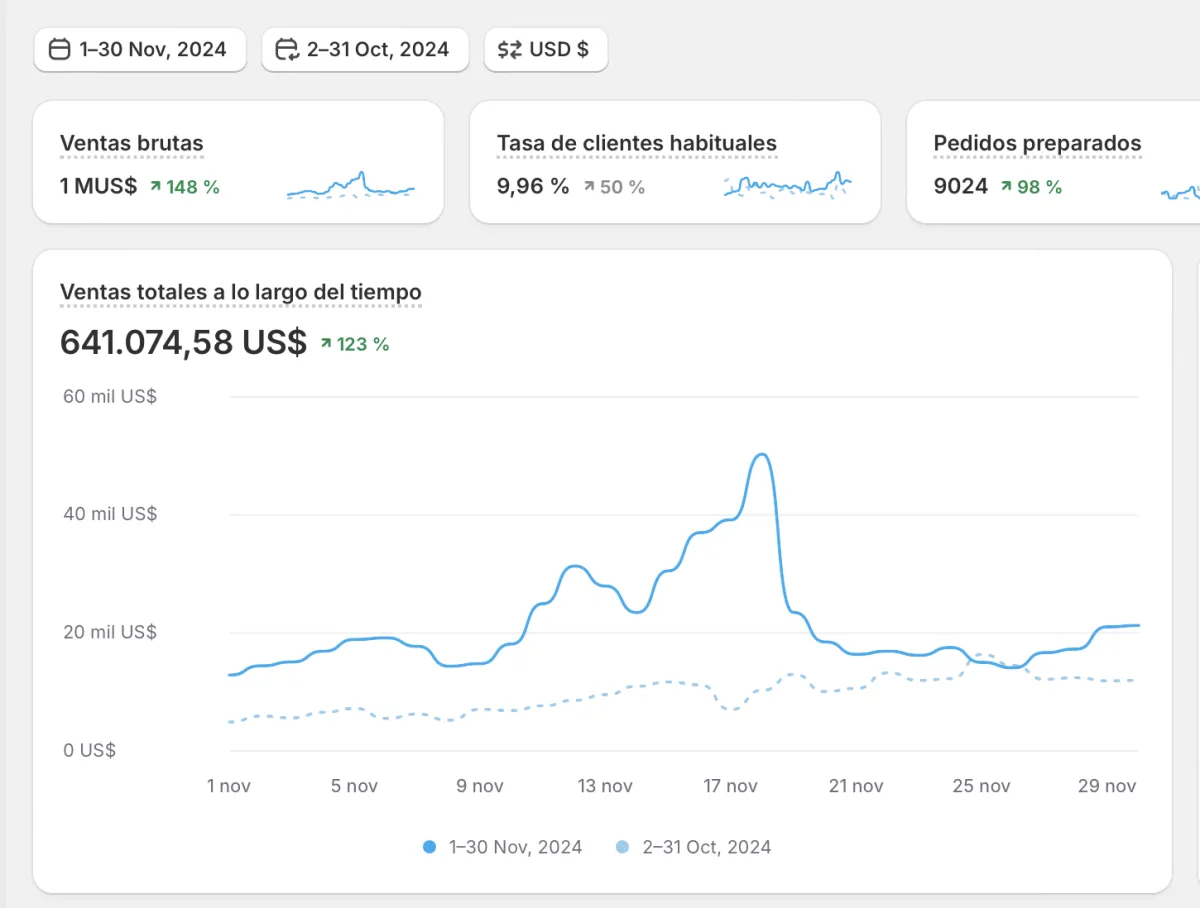Click the 98 % change in Pedidos preparados
The image size is (1200, 908).
click(1040, 186)
